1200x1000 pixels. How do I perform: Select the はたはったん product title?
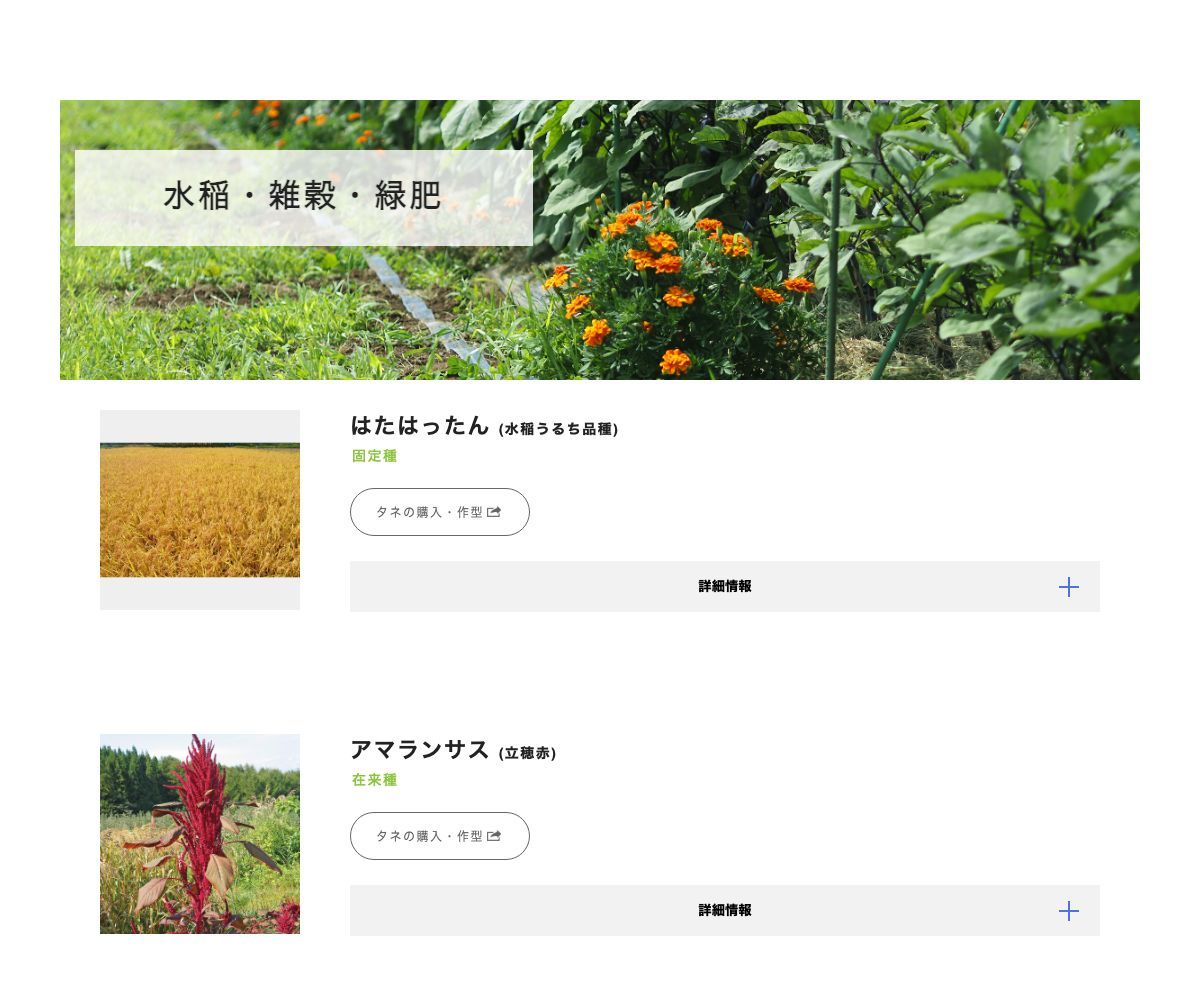tap(419, 426)
